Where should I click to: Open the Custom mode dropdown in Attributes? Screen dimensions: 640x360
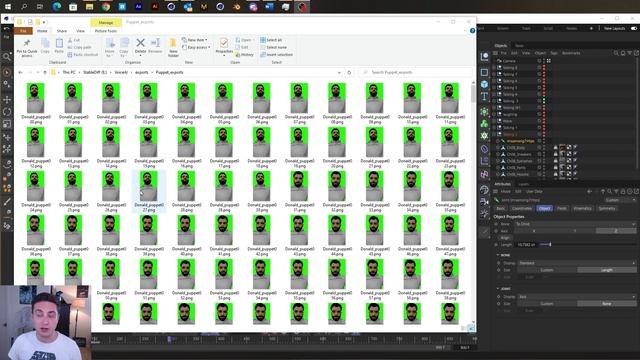[x=620, y=200]
